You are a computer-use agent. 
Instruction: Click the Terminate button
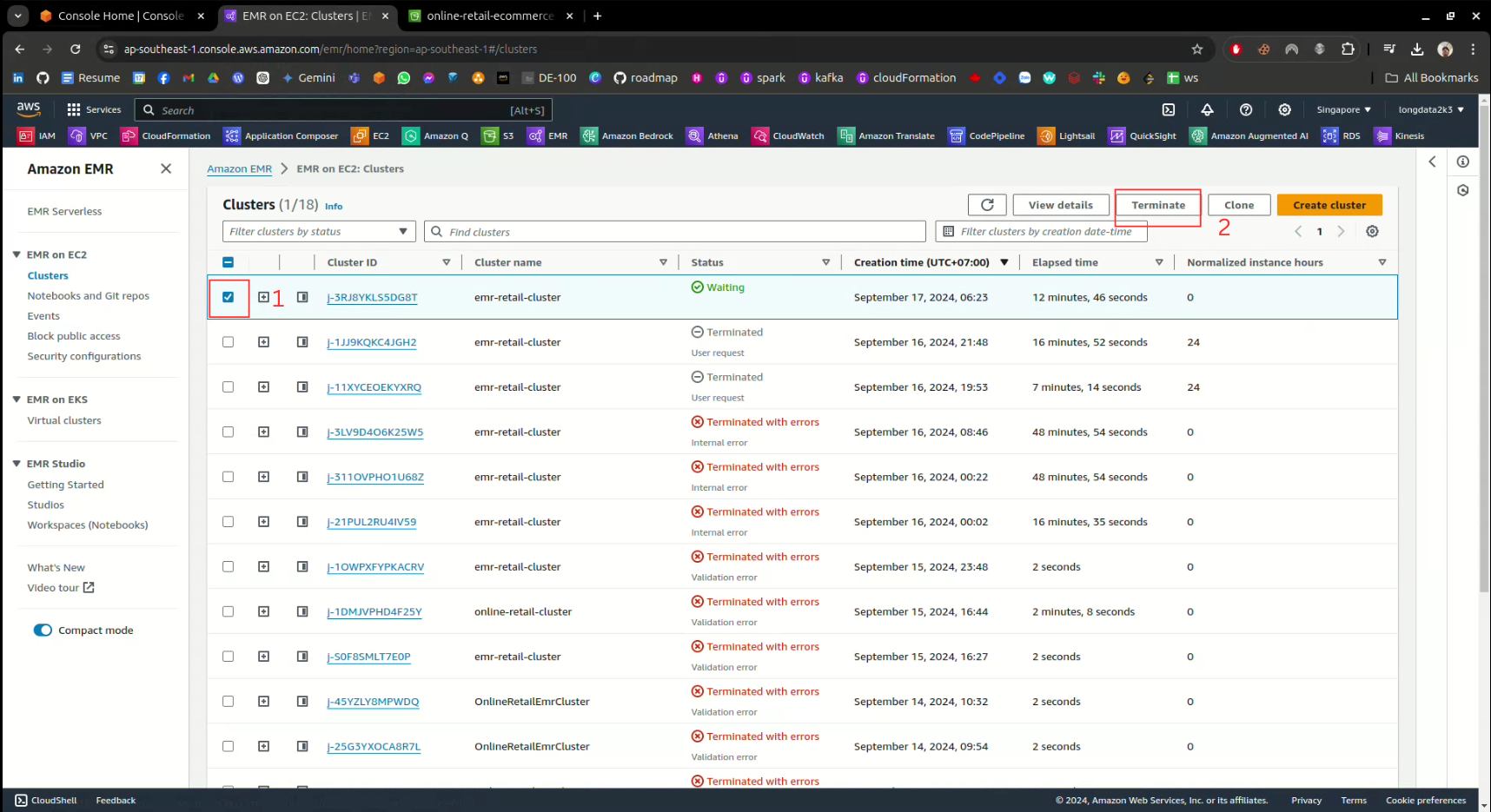point(1157,205)
